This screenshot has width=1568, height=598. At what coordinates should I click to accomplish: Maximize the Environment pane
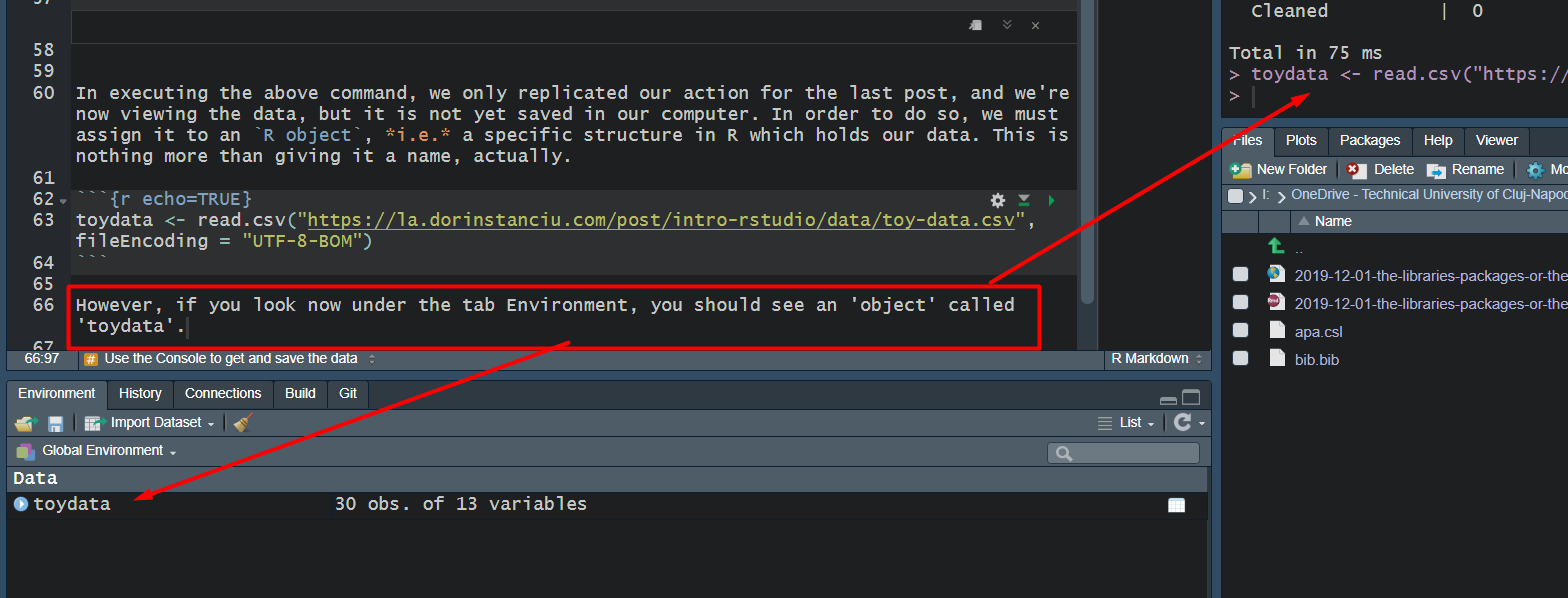tap(1190, 396)
